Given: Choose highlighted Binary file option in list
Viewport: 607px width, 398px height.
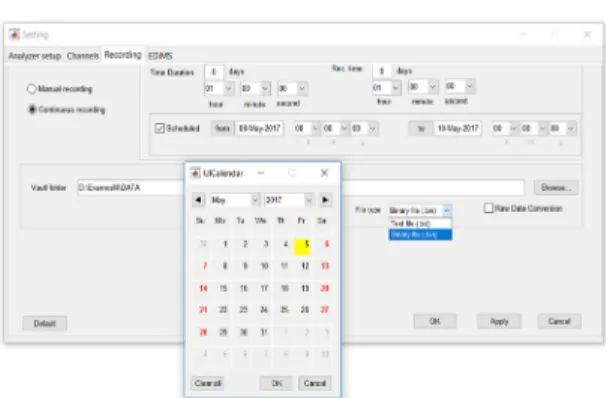Looking at the screenshot, I should click(420, 235).
